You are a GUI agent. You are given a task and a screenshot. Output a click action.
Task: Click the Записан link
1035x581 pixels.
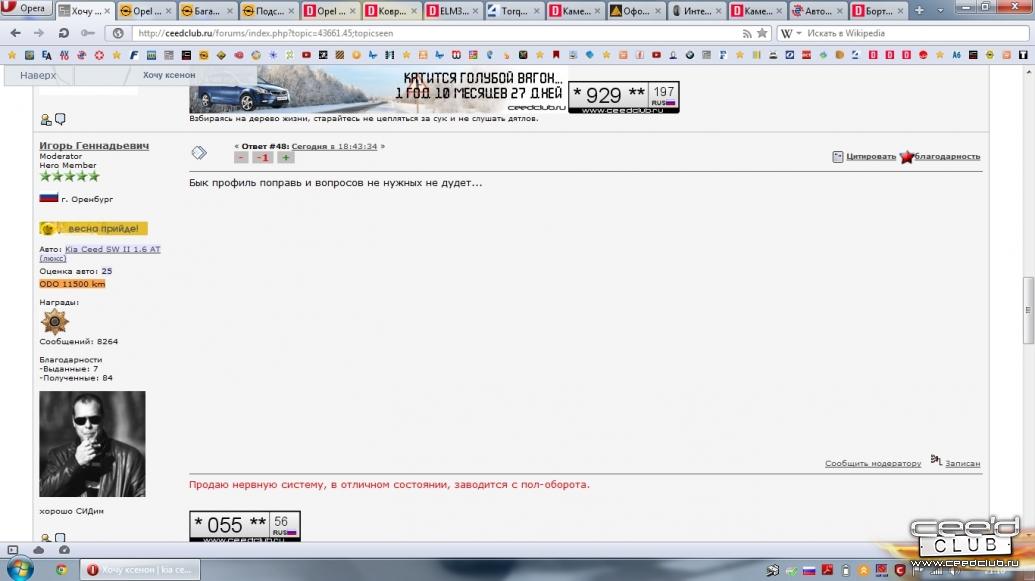[962, 463]
